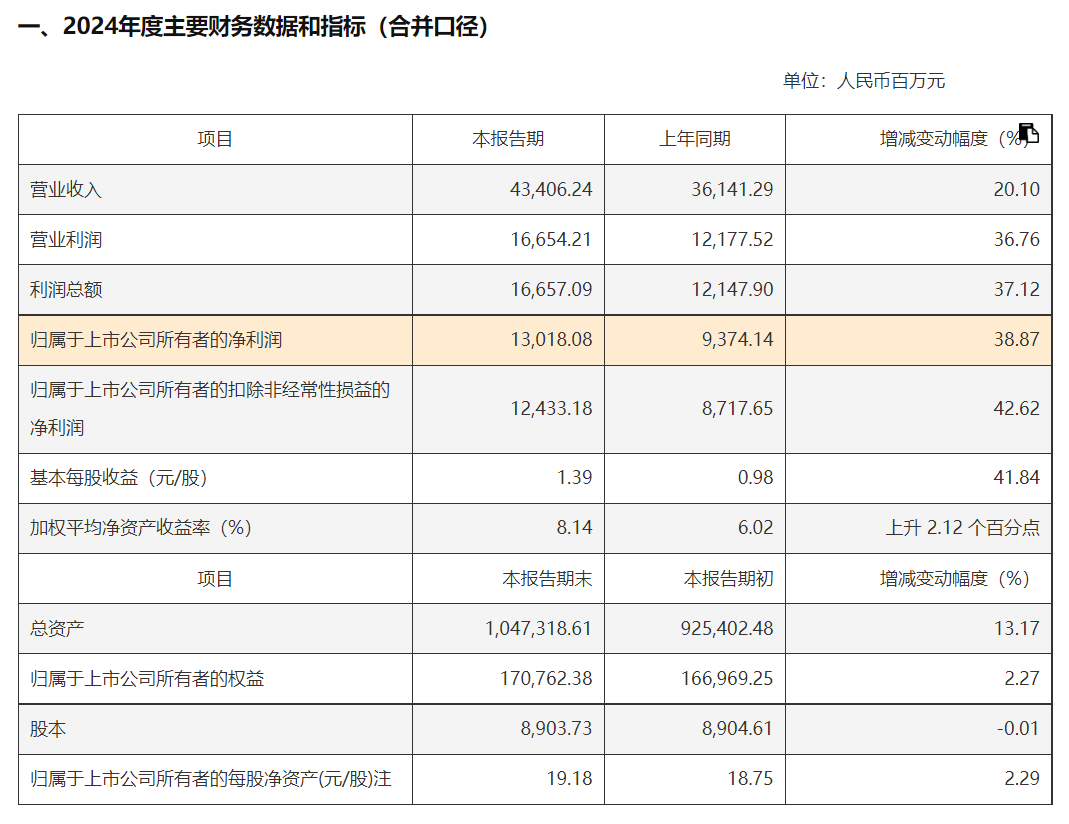Viewport: 1069px width, 824px height.
Task: Click the '总资产' row label
Action: (x=57, y=628)
